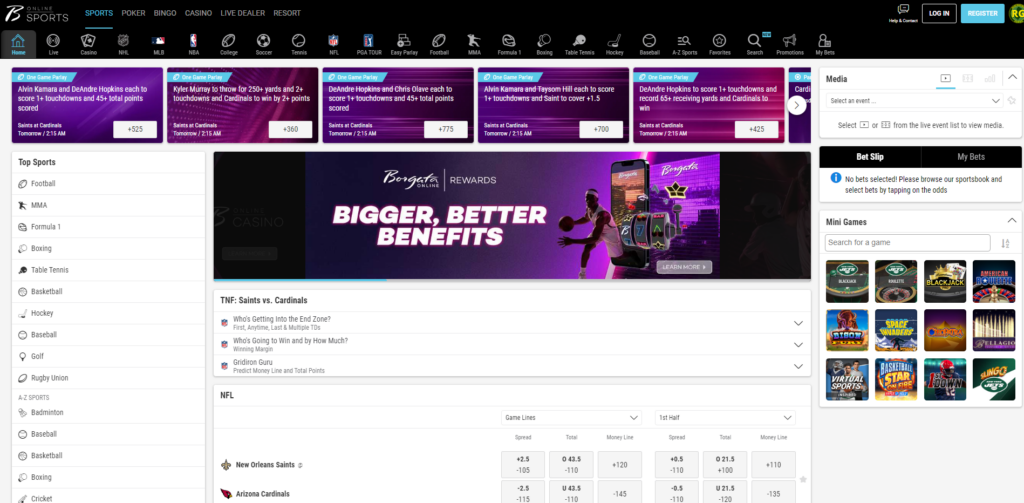Screen dimensions: 1024x503
Task: Click the 'Search for a game' field
Action: pyautogui.click(x=908, y=242)
